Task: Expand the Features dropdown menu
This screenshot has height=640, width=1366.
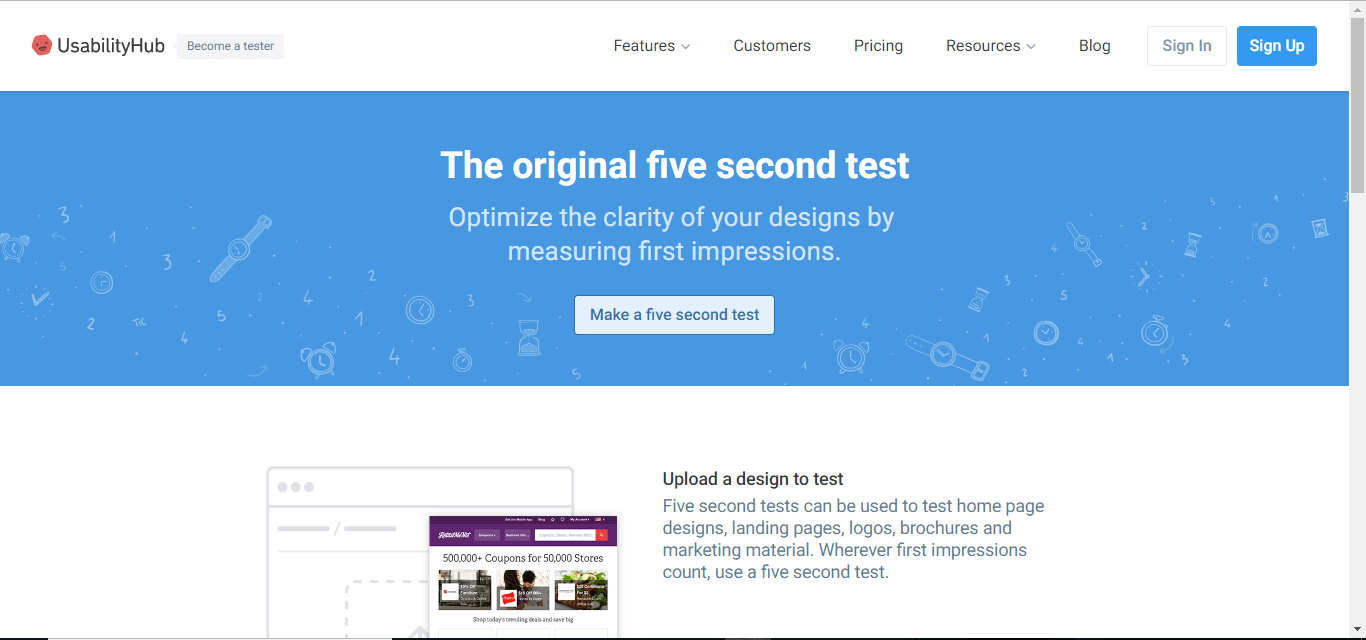Action: click(651, 46)
